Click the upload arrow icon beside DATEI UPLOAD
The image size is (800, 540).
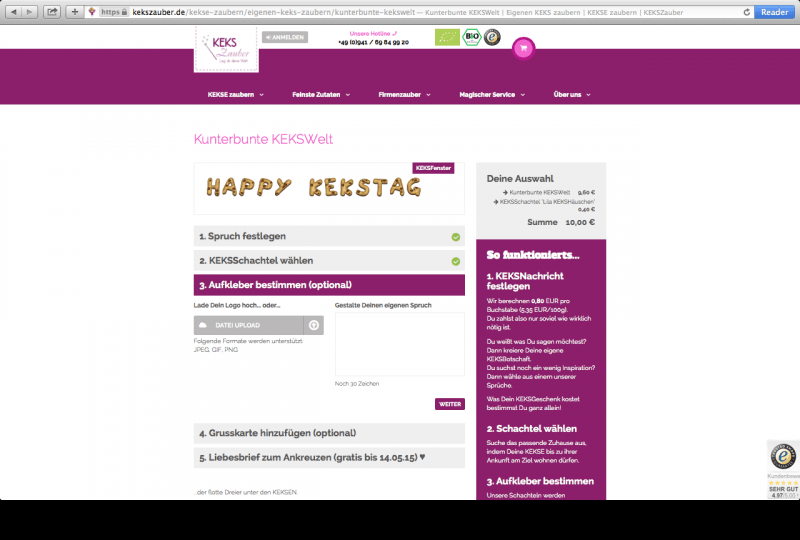(314, 325)
